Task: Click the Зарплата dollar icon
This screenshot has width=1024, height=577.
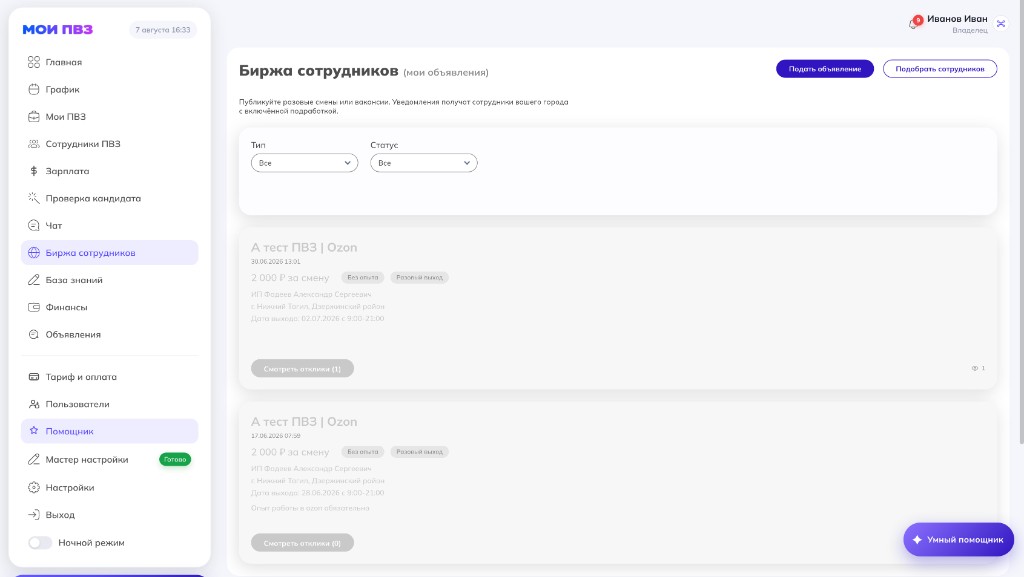Action: 34,171
